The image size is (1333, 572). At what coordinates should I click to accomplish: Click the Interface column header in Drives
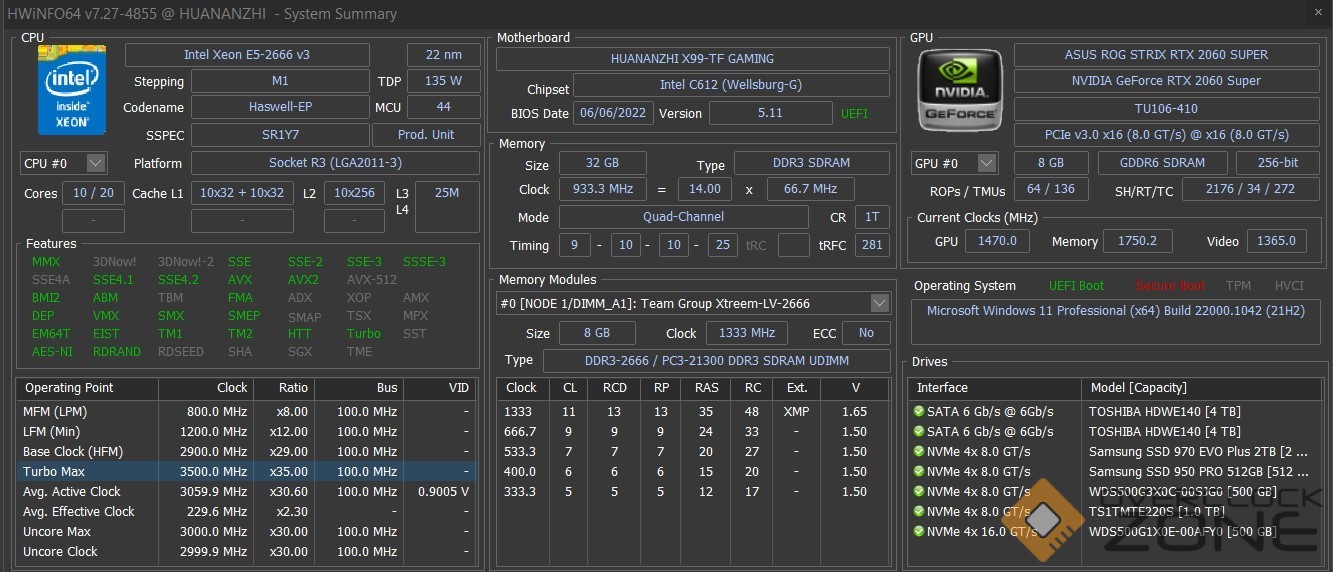(x=942, y=388)
